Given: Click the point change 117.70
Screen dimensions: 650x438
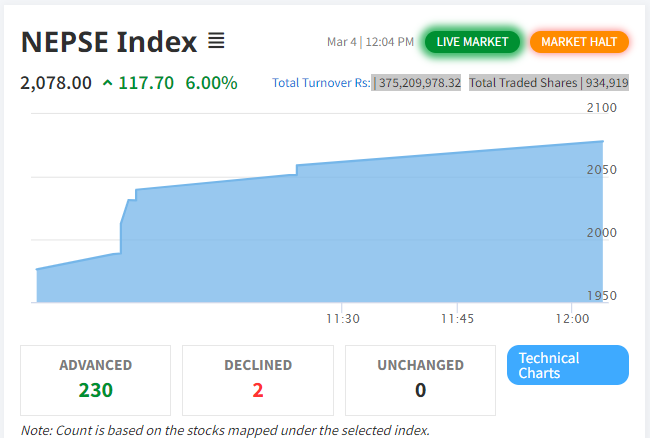Looking at the screenshot, I should tap(146, 83).
